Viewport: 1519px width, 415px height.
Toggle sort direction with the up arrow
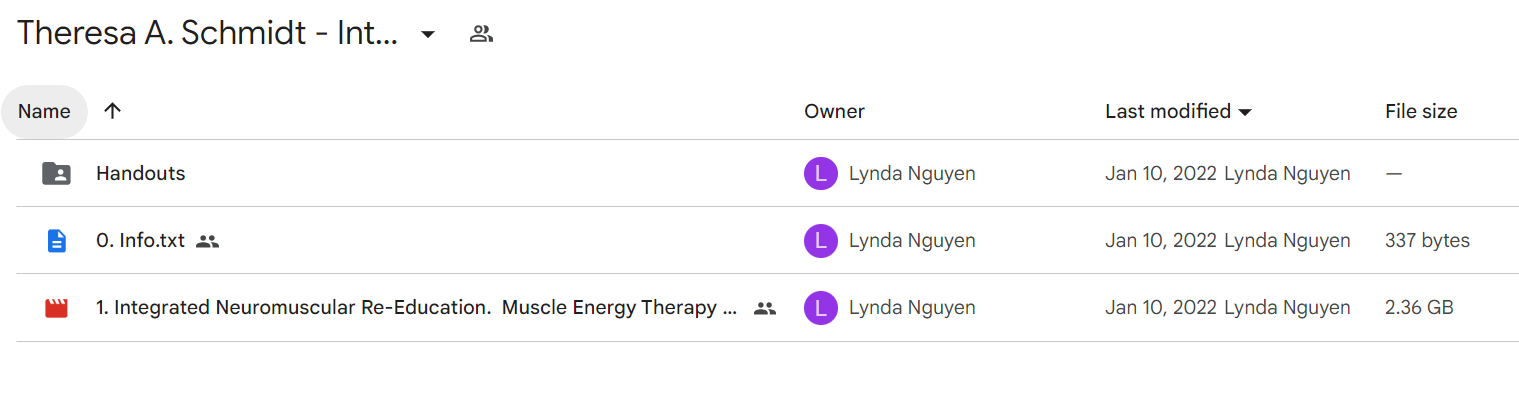[112, 111]
